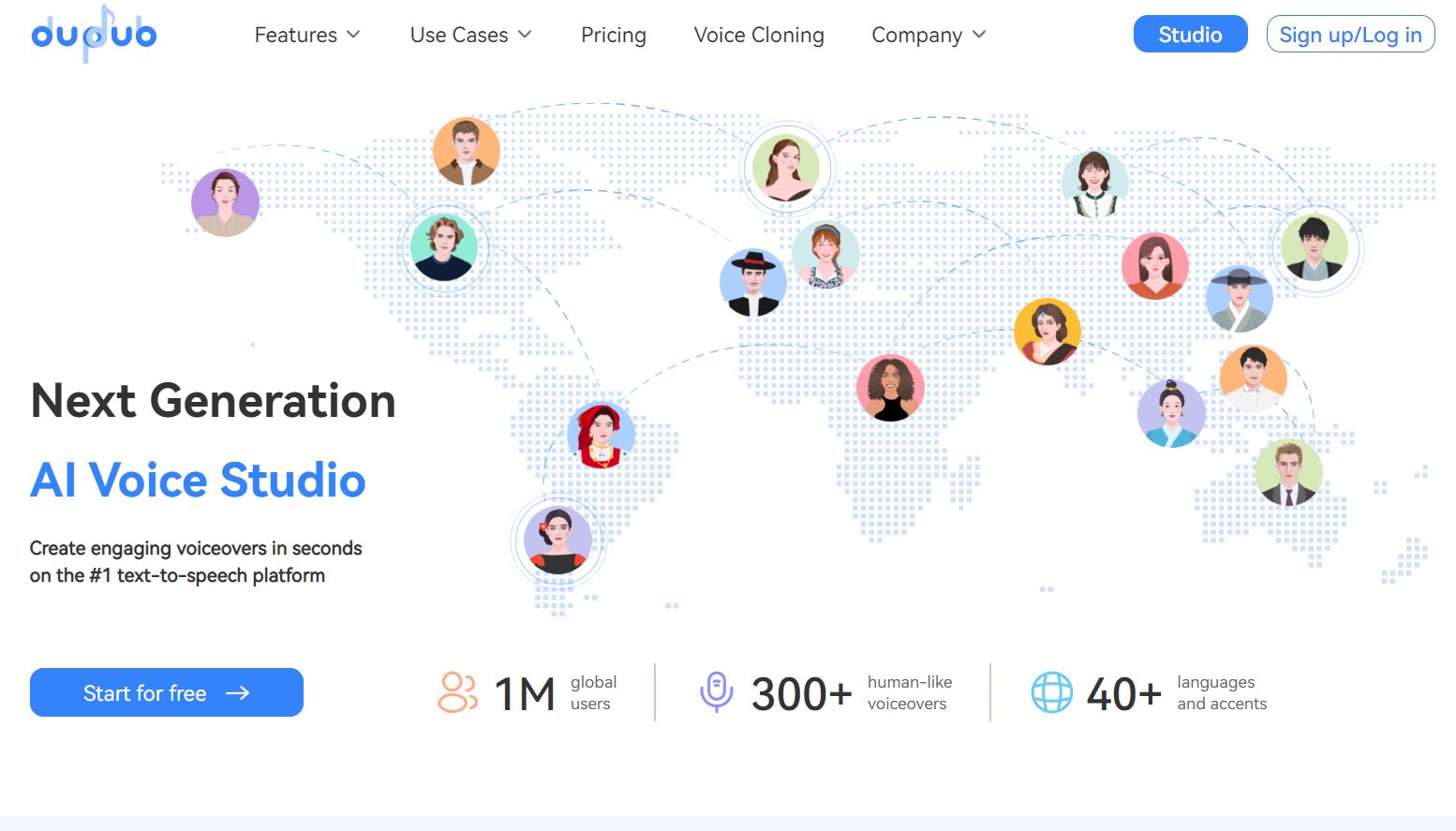Click Sign up/Log in button
1456x831 pixels.
(1350, 34)
